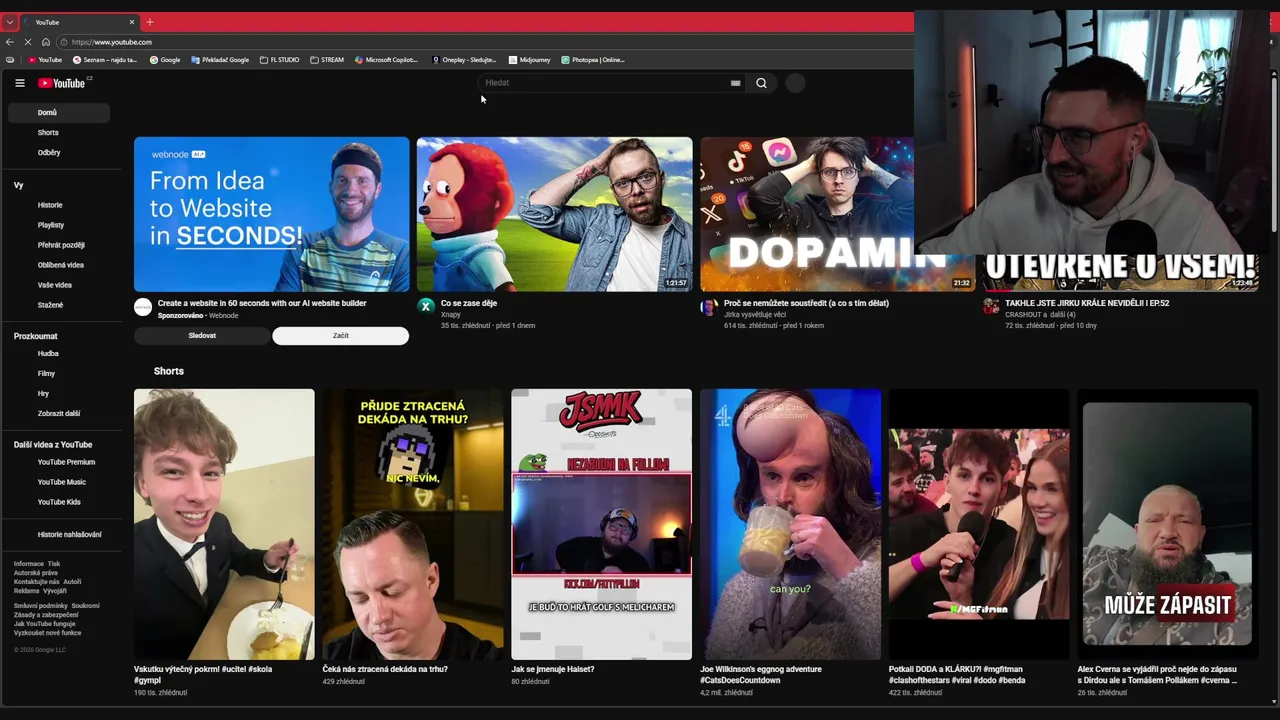
Task: Click the magnifier search button
Action: (x=761, y=83)
